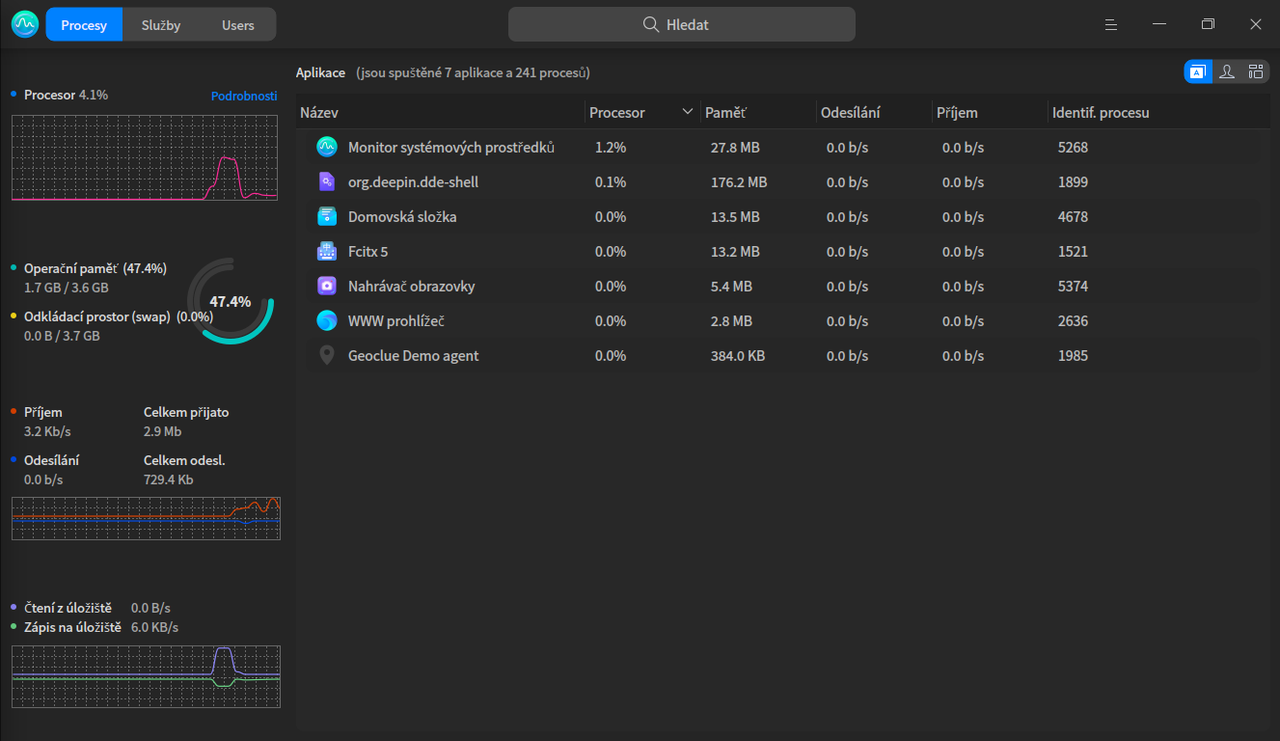The width and height of the screenshot is (1280, 741).
Task: Click the 384.0 KB memory value
Action: coord(738,356)
